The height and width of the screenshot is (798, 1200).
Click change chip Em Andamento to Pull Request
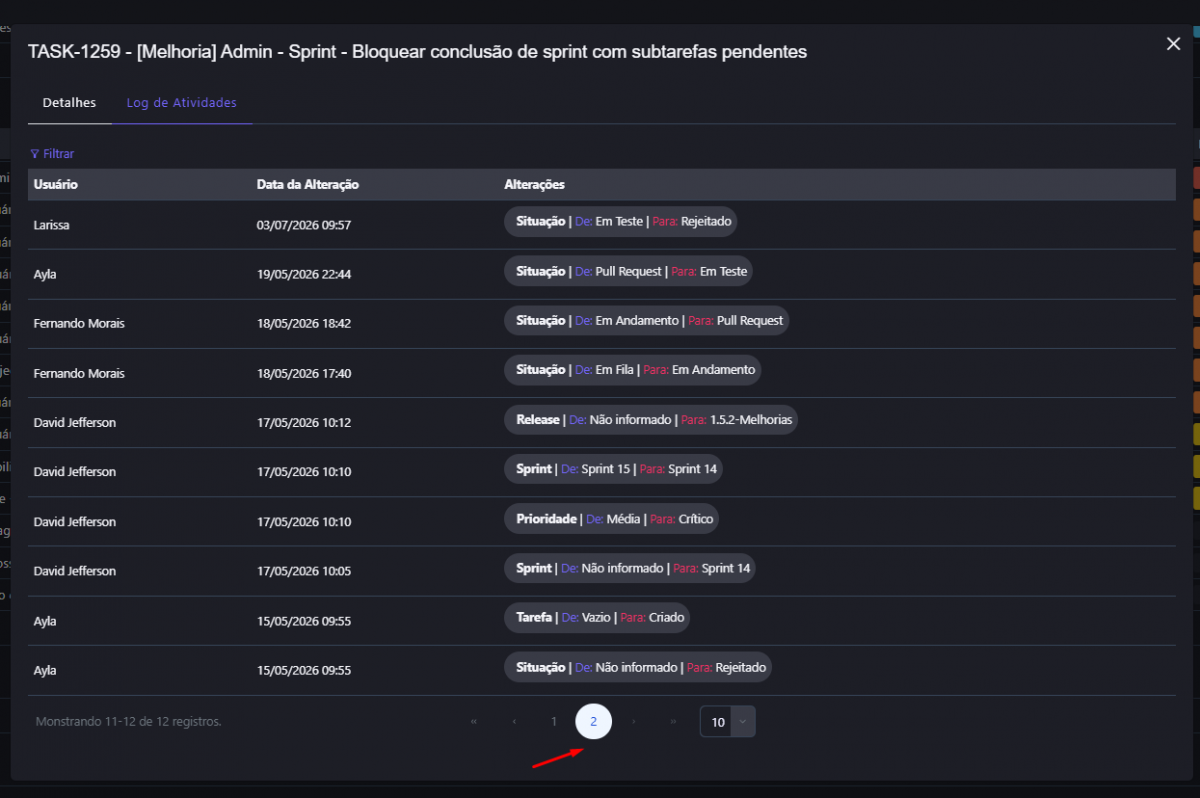(x=647, y=321)
